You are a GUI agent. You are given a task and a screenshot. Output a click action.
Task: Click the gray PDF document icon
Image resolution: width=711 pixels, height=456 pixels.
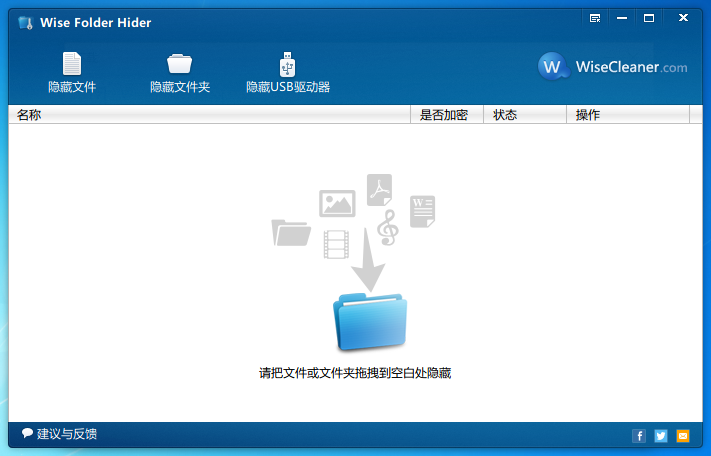point(379,189)
